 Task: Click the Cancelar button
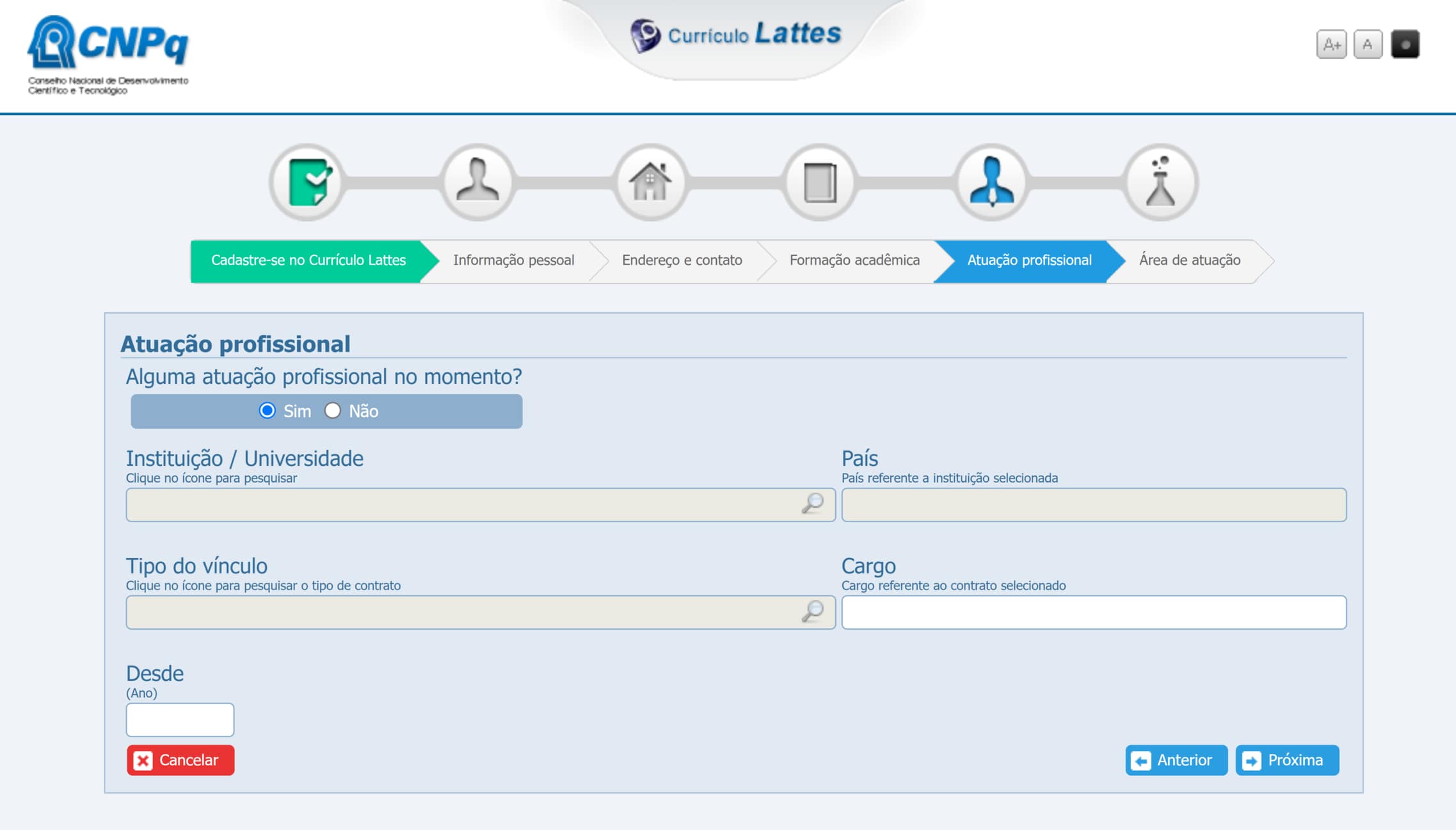point(180,760)
